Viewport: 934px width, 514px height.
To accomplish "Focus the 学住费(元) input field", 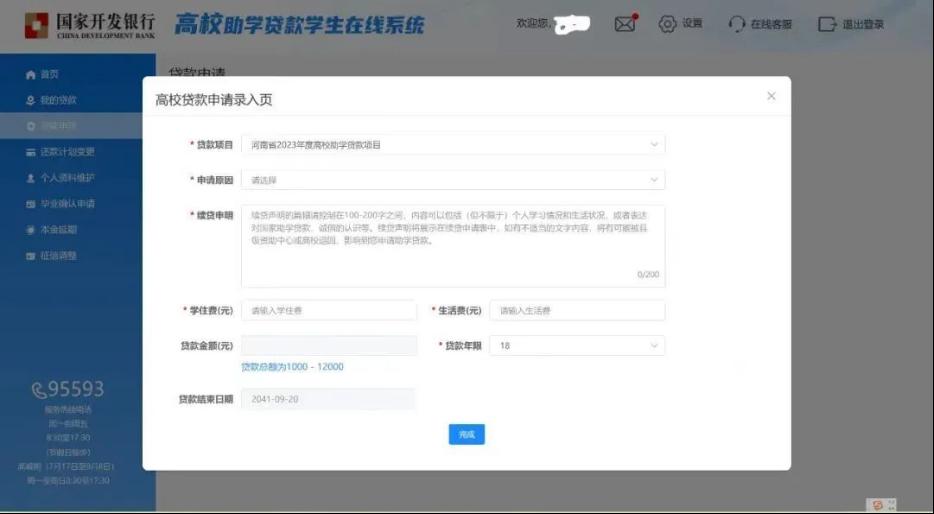I will click(328, 311).
